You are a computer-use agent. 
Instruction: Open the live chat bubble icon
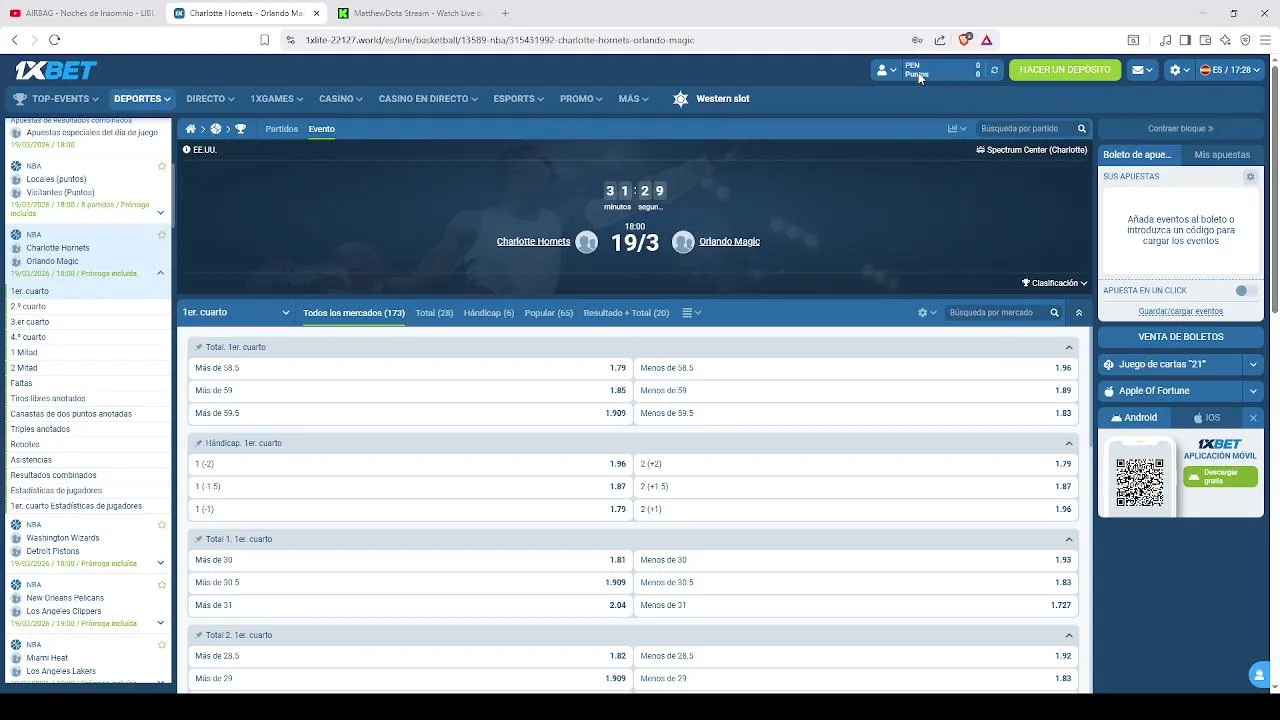click(1259, 675)
